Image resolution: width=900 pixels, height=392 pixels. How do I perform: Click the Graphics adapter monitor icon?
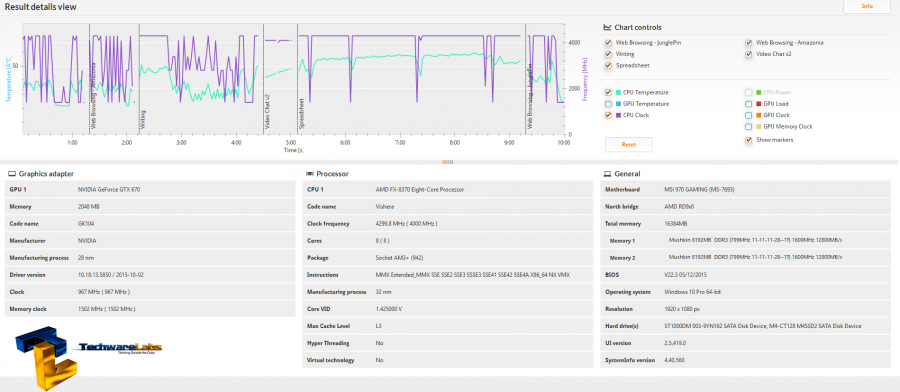[x=11, y=174]
